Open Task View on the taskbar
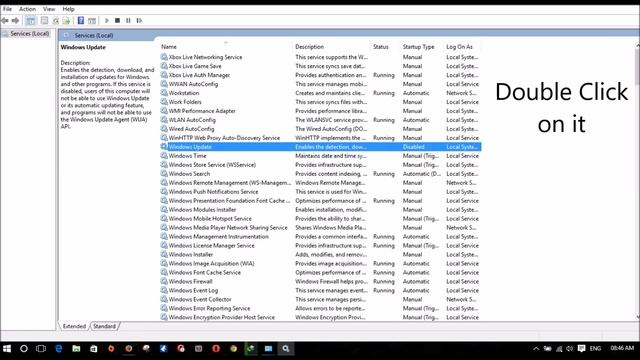 41,349
